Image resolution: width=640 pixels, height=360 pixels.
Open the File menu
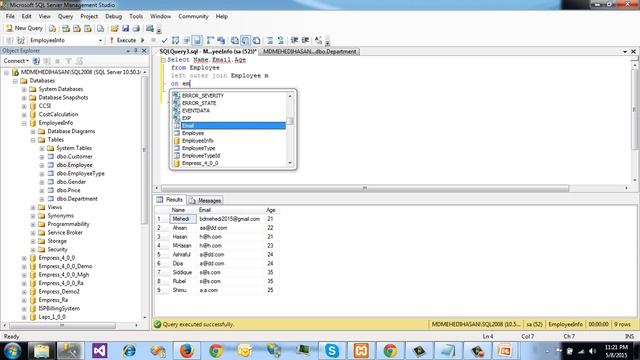pyautogui.click(x=10, y=16)
